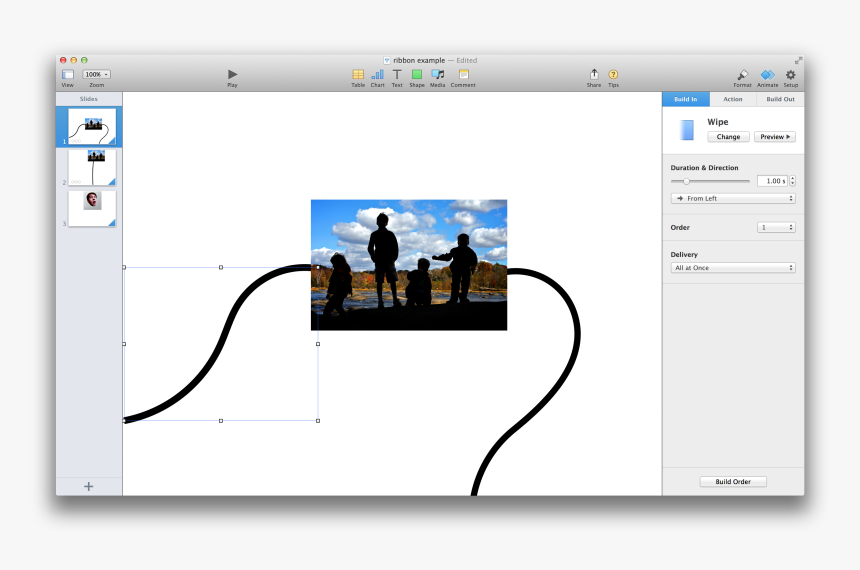This screenshot has height=570, width=860.
Task: Switch to the Build Out tab
Action: pos(780,99)
